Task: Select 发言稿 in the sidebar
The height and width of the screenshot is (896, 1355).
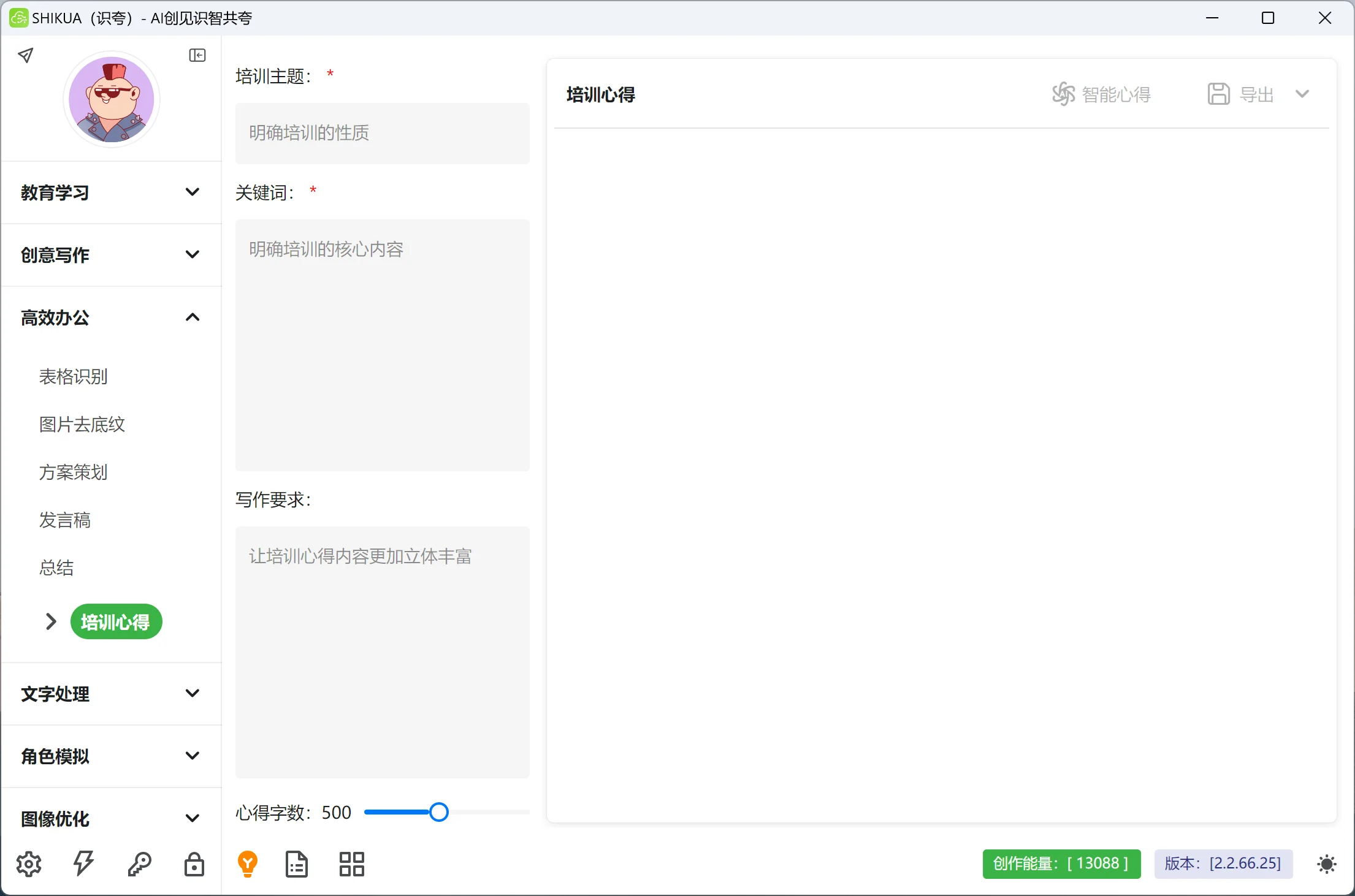Action: tap(65, 520)
